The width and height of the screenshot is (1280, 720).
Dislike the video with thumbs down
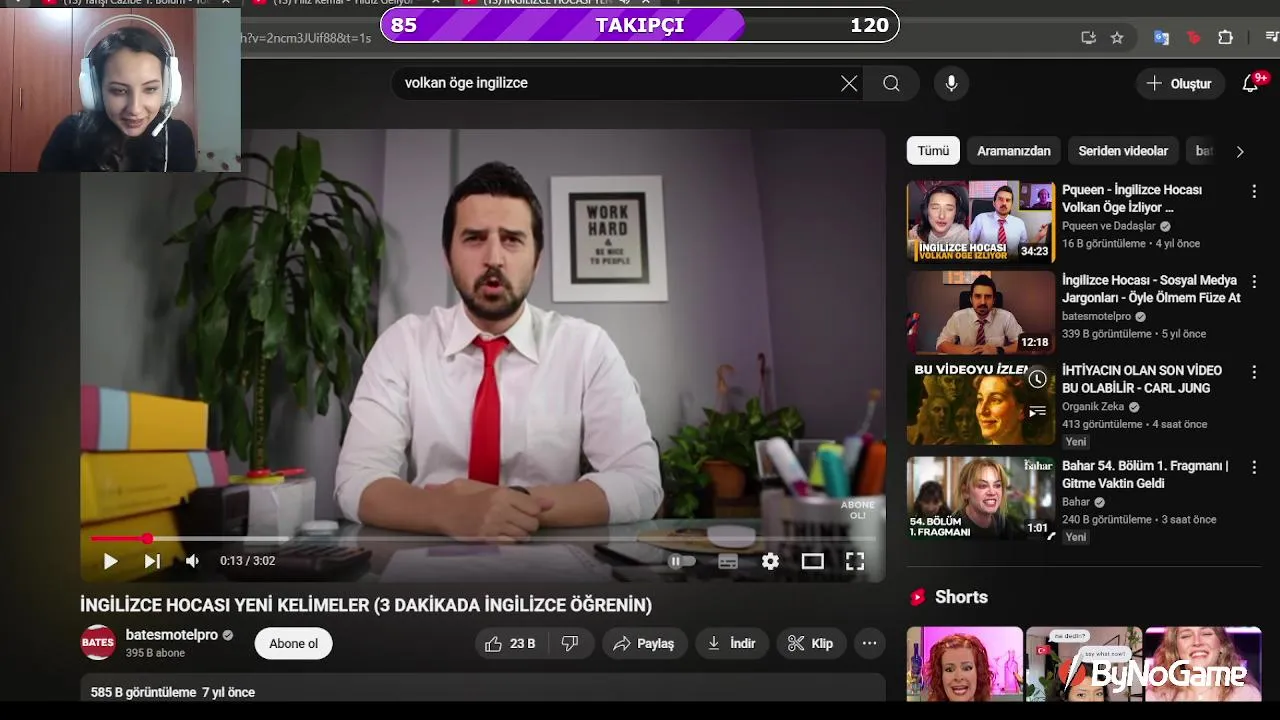(x=570, y=643)
